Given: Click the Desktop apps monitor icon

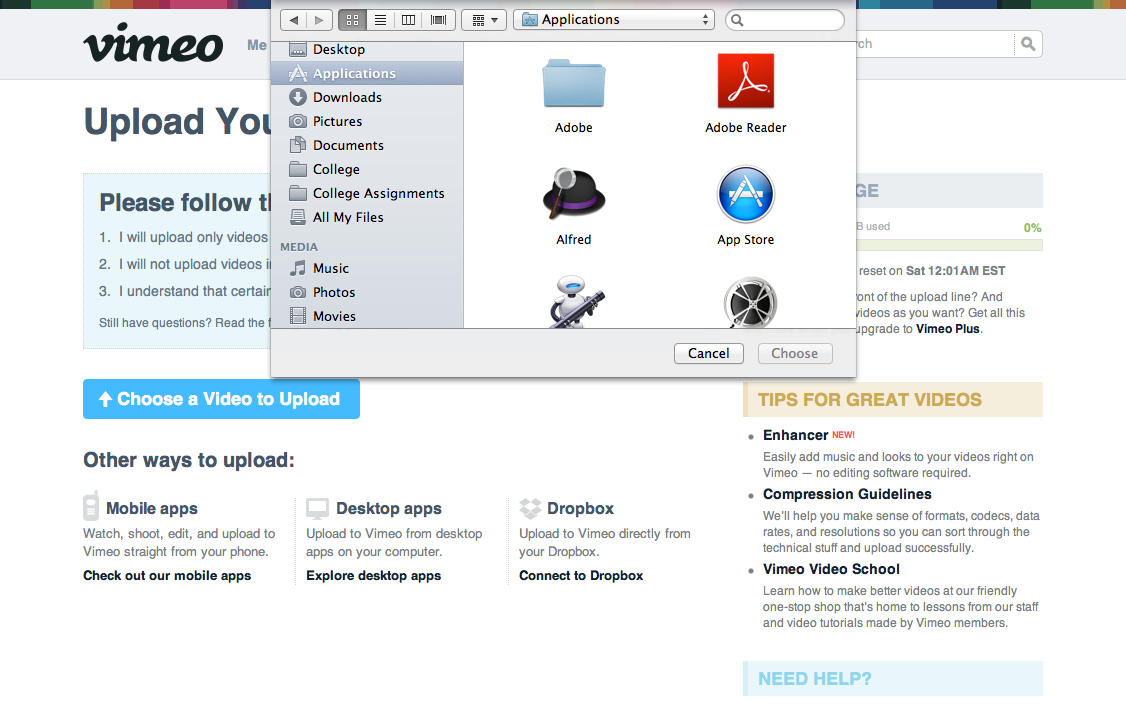Looking at the screenshot, I should point(317,508).
